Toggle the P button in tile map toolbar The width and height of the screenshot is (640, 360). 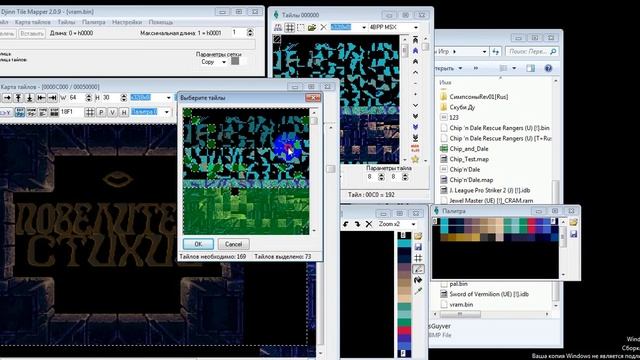click(101, 112)
